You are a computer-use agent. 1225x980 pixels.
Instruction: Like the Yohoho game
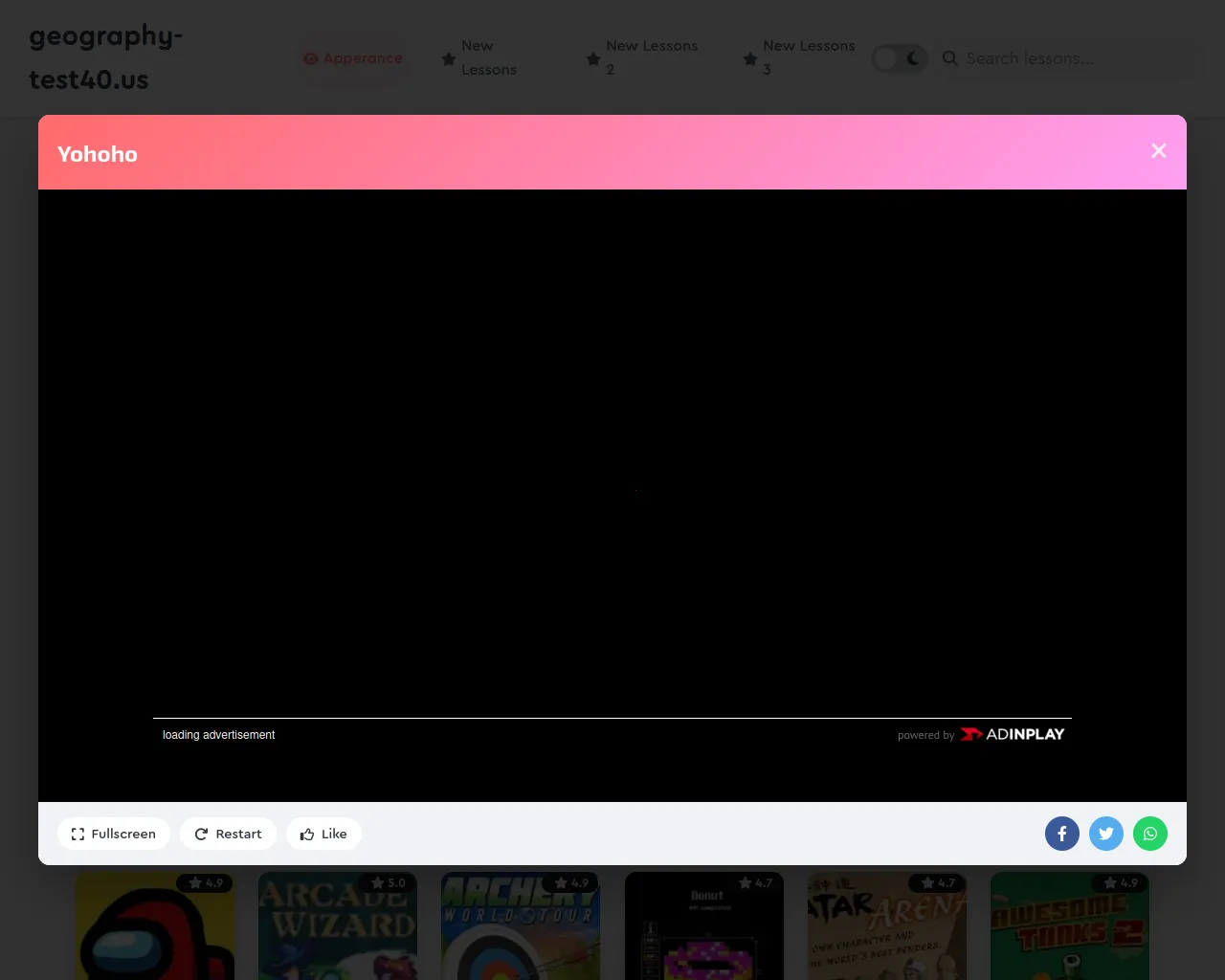coord(323,834)
